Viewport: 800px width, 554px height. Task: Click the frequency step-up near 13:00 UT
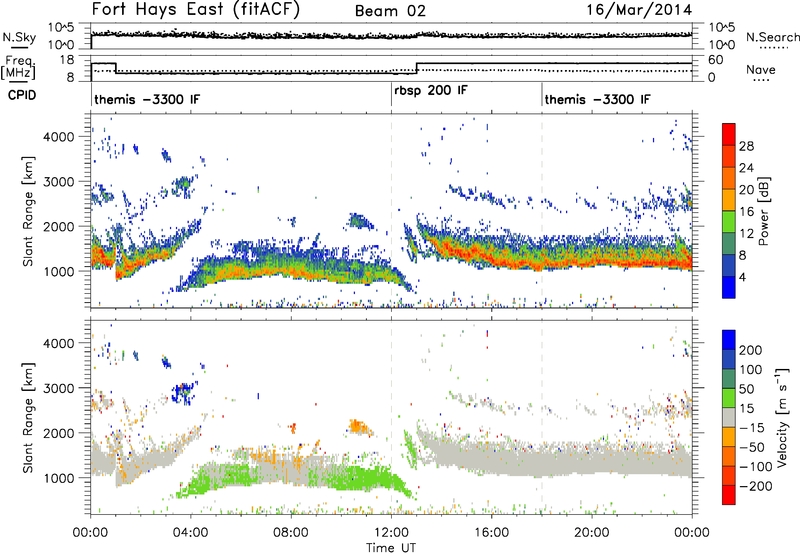point(416,68)
